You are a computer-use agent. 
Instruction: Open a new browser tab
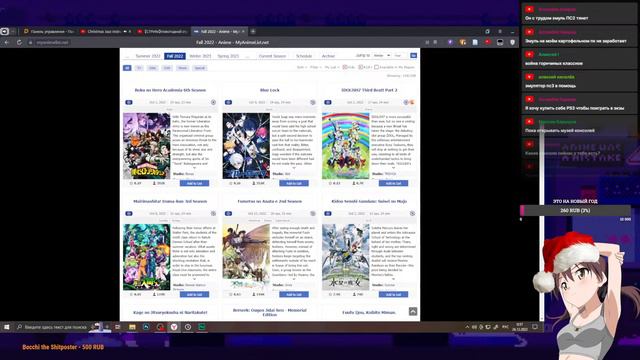pos(253,31)
